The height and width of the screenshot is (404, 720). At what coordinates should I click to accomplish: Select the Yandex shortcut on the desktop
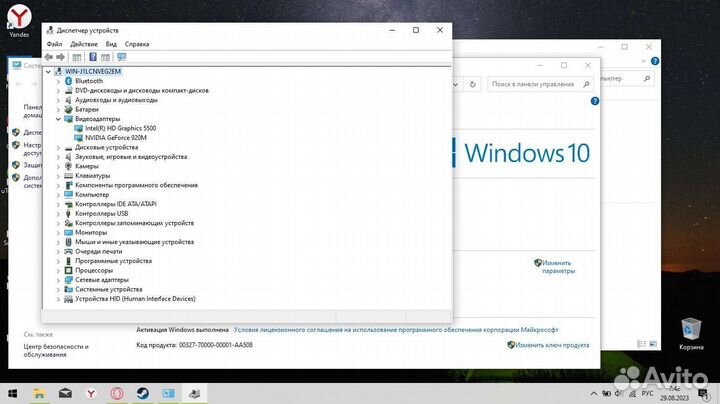(20, 17)
